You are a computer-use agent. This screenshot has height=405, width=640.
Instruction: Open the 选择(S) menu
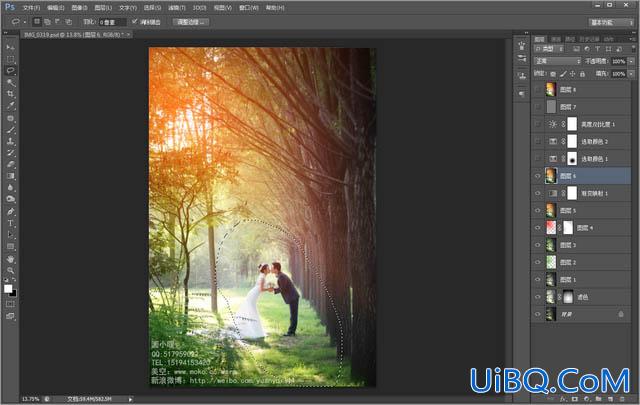(x=152, y=8)
